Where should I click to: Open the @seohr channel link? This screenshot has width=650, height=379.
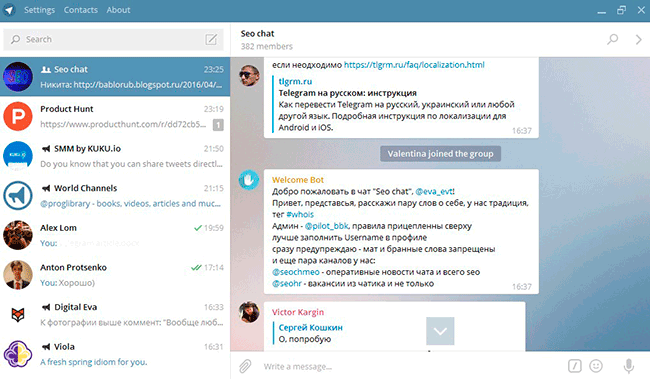tap(286, 284)
